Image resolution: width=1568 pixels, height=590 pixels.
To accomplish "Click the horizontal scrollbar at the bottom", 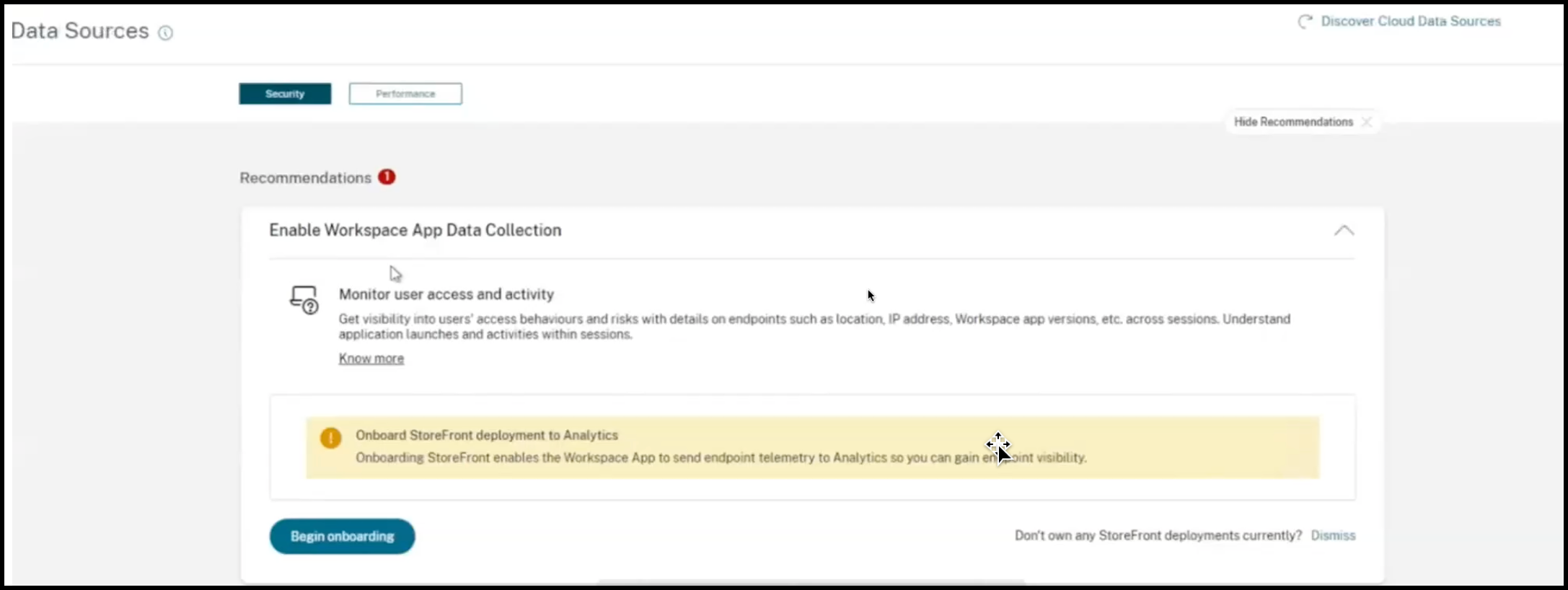I will (811, 581).
